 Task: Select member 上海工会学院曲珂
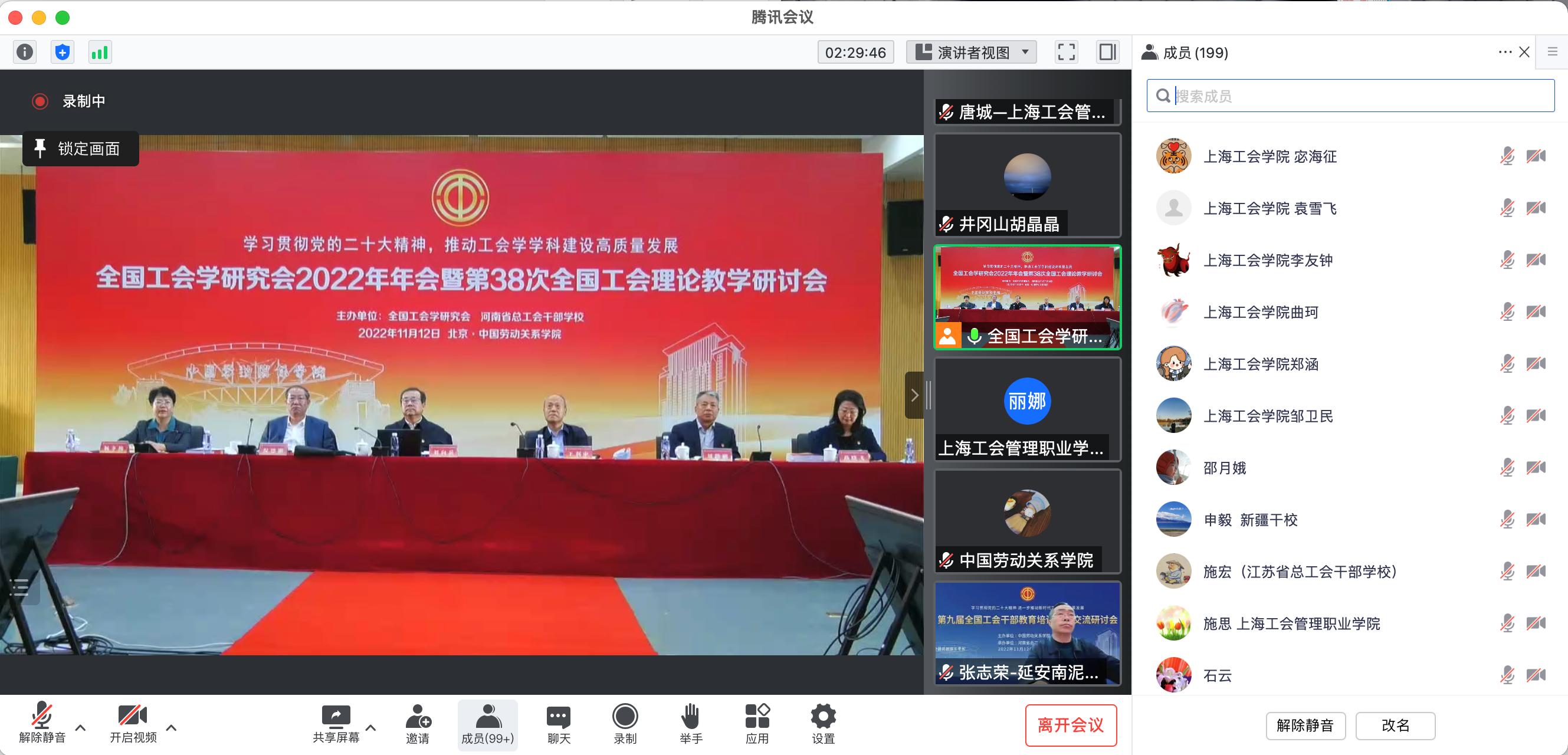[1350, 312]
